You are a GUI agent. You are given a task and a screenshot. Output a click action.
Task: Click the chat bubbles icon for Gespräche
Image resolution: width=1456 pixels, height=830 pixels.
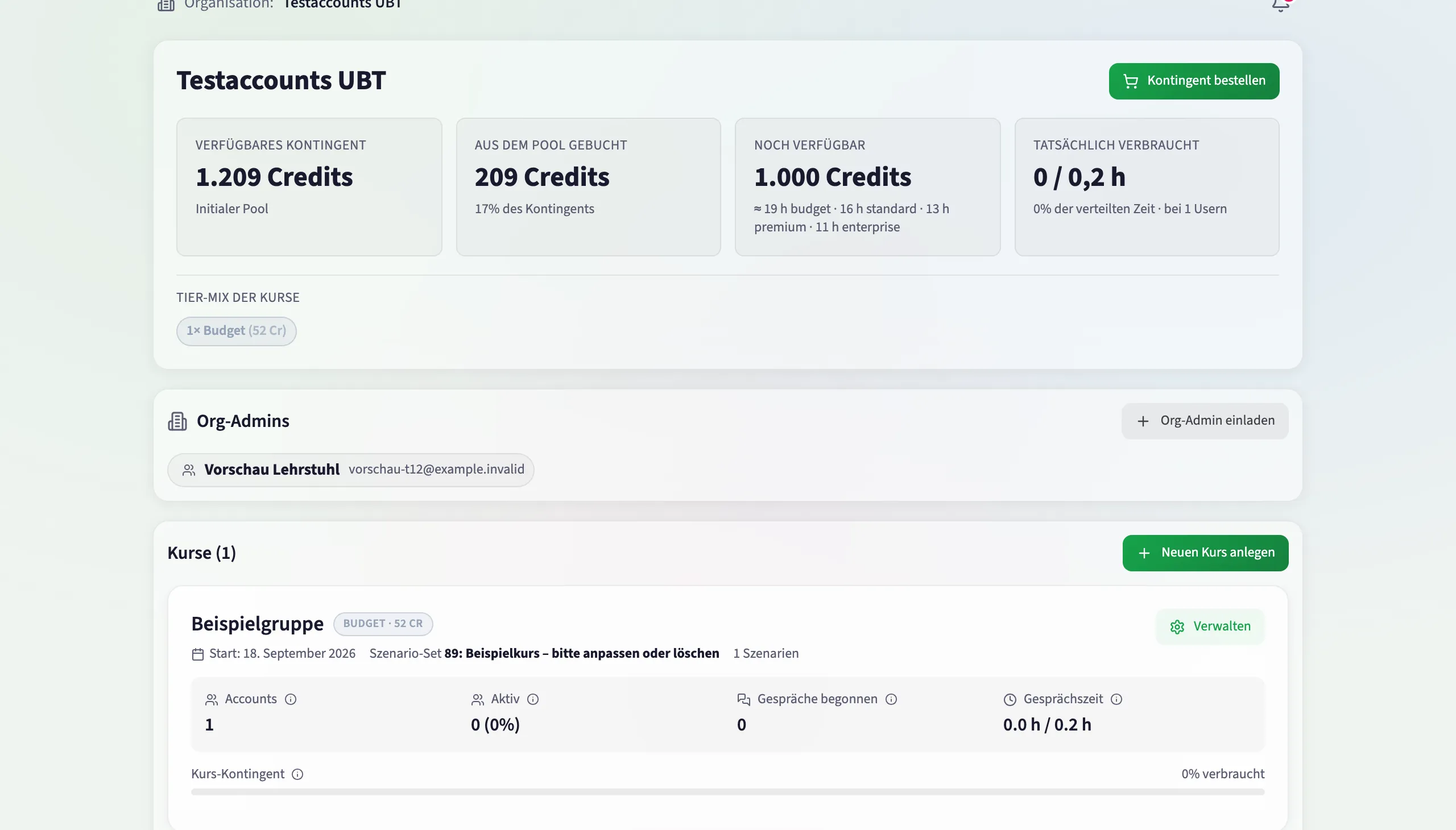click(744, 699)
